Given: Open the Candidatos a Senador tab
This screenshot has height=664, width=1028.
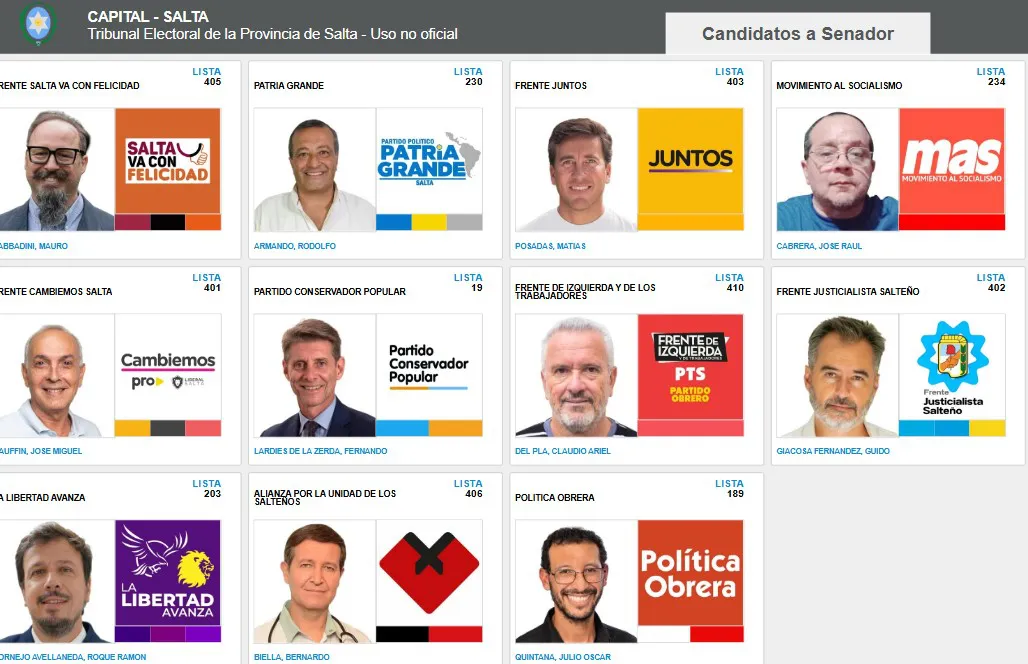Looking at the screenshot, I should click(798, 33).
